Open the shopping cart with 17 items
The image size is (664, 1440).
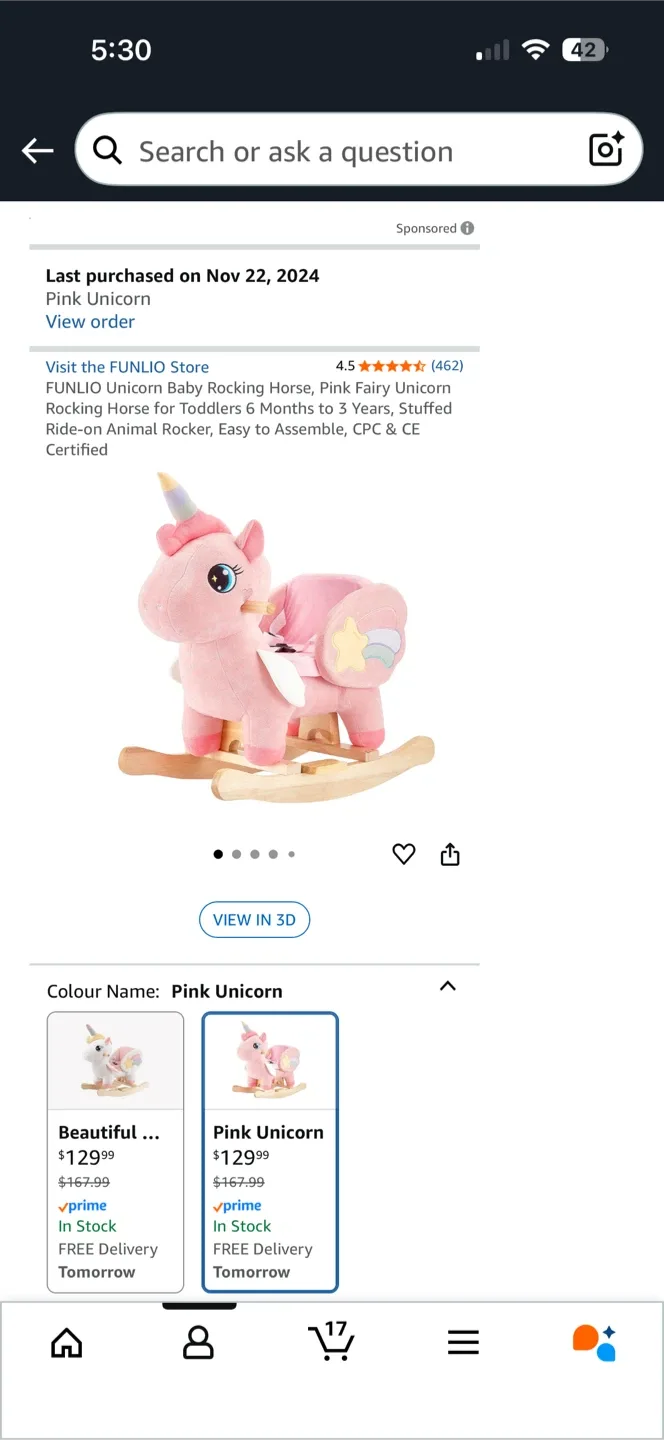[x=331, y=1342]
